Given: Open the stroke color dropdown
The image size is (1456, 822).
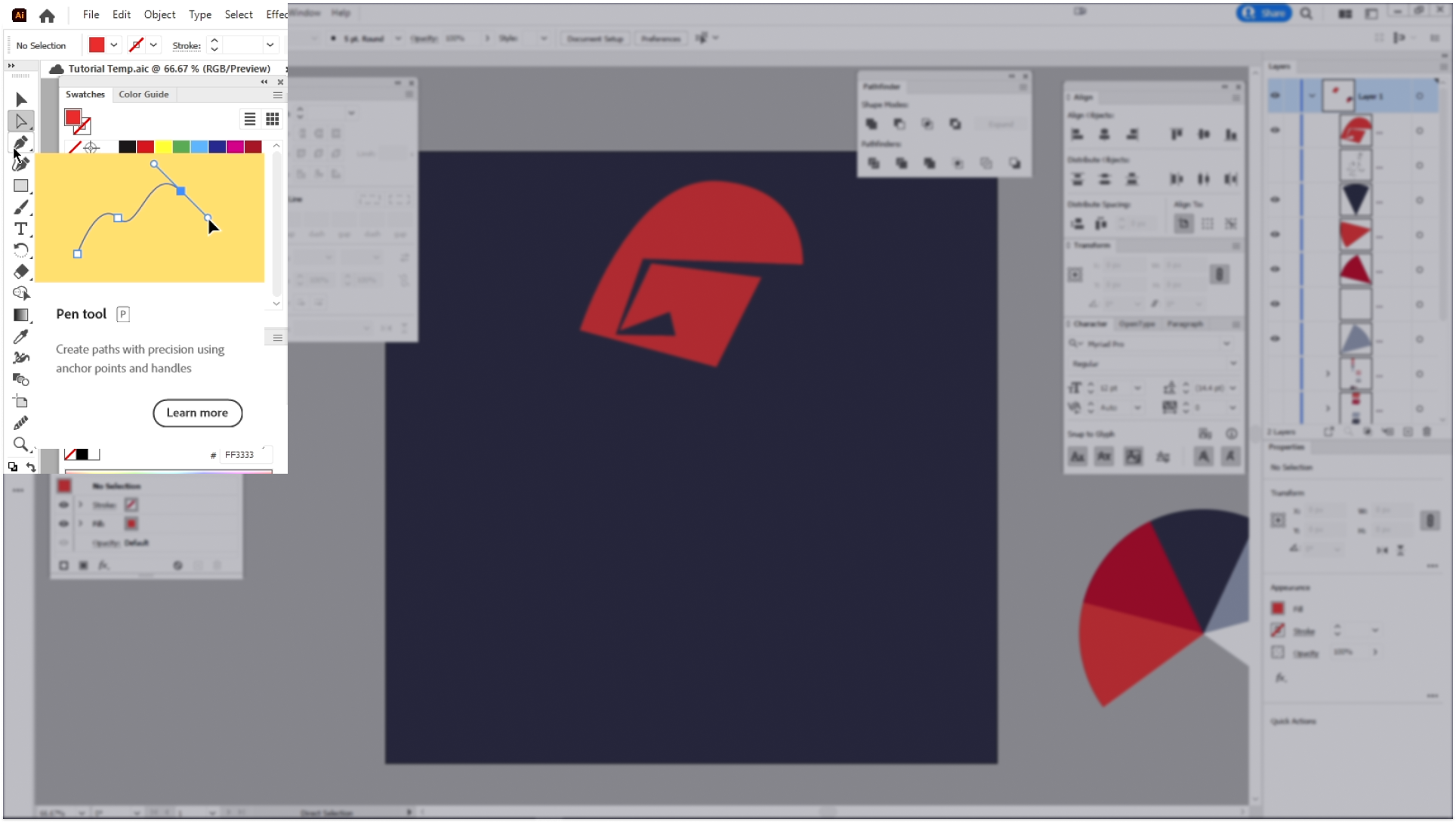Looking at the screenshot, I should pos(153,45).
